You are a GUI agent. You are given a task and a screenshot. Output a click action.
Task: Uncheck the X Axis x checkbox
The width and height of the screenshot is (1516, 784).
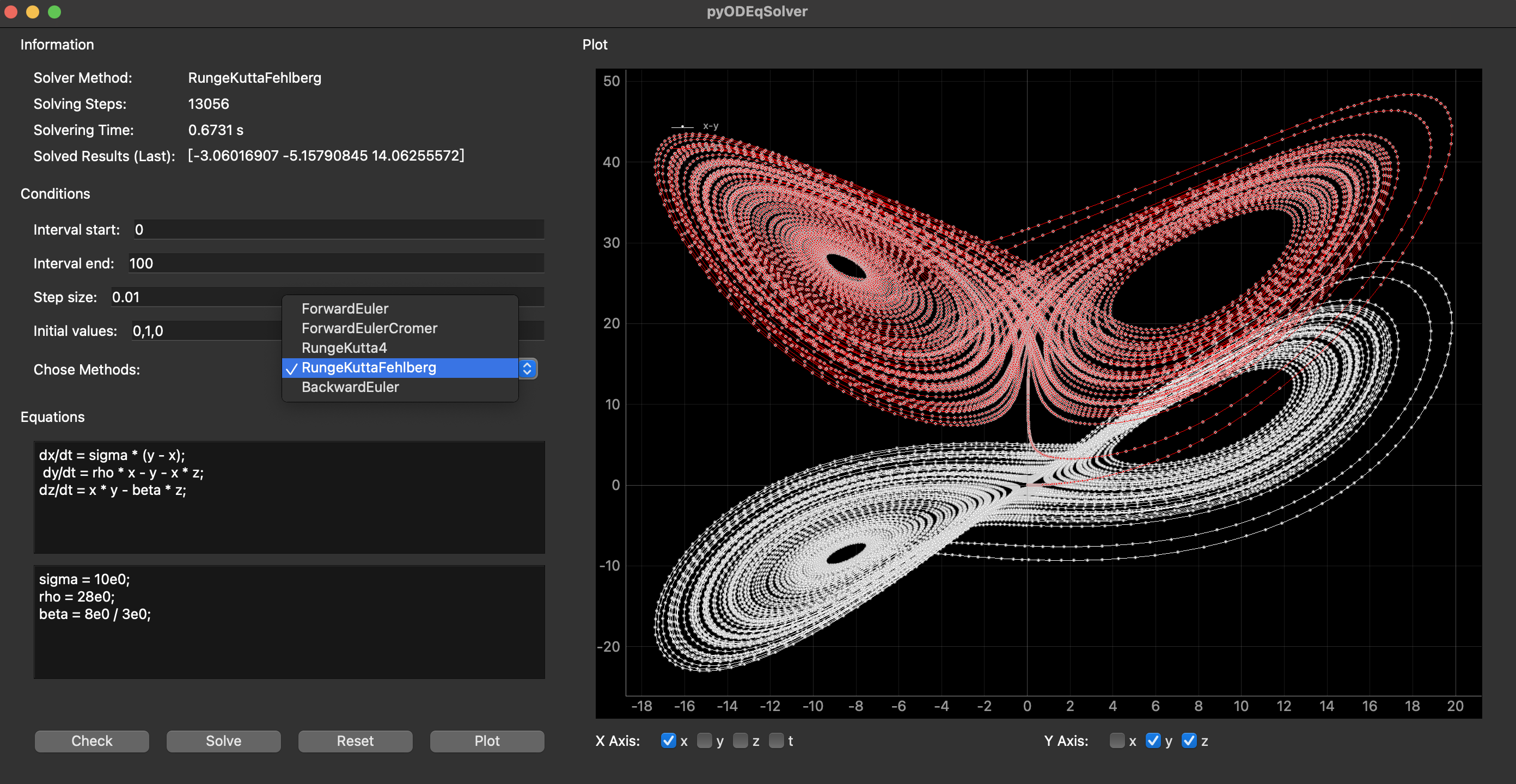coord(668,740)
